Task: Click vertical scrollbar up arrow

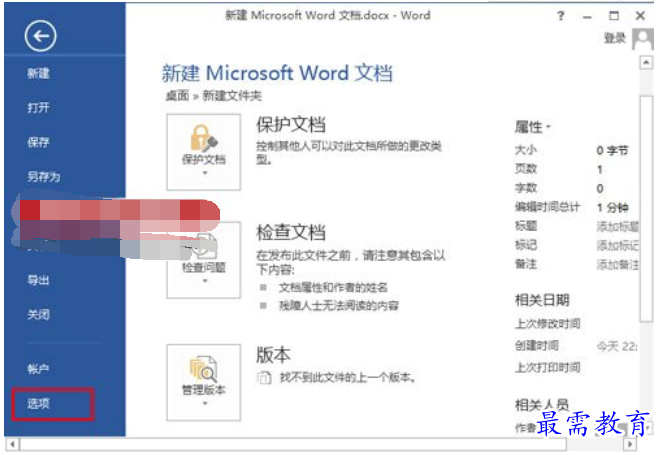Action: pyautogui.click(x=646, y=63)
